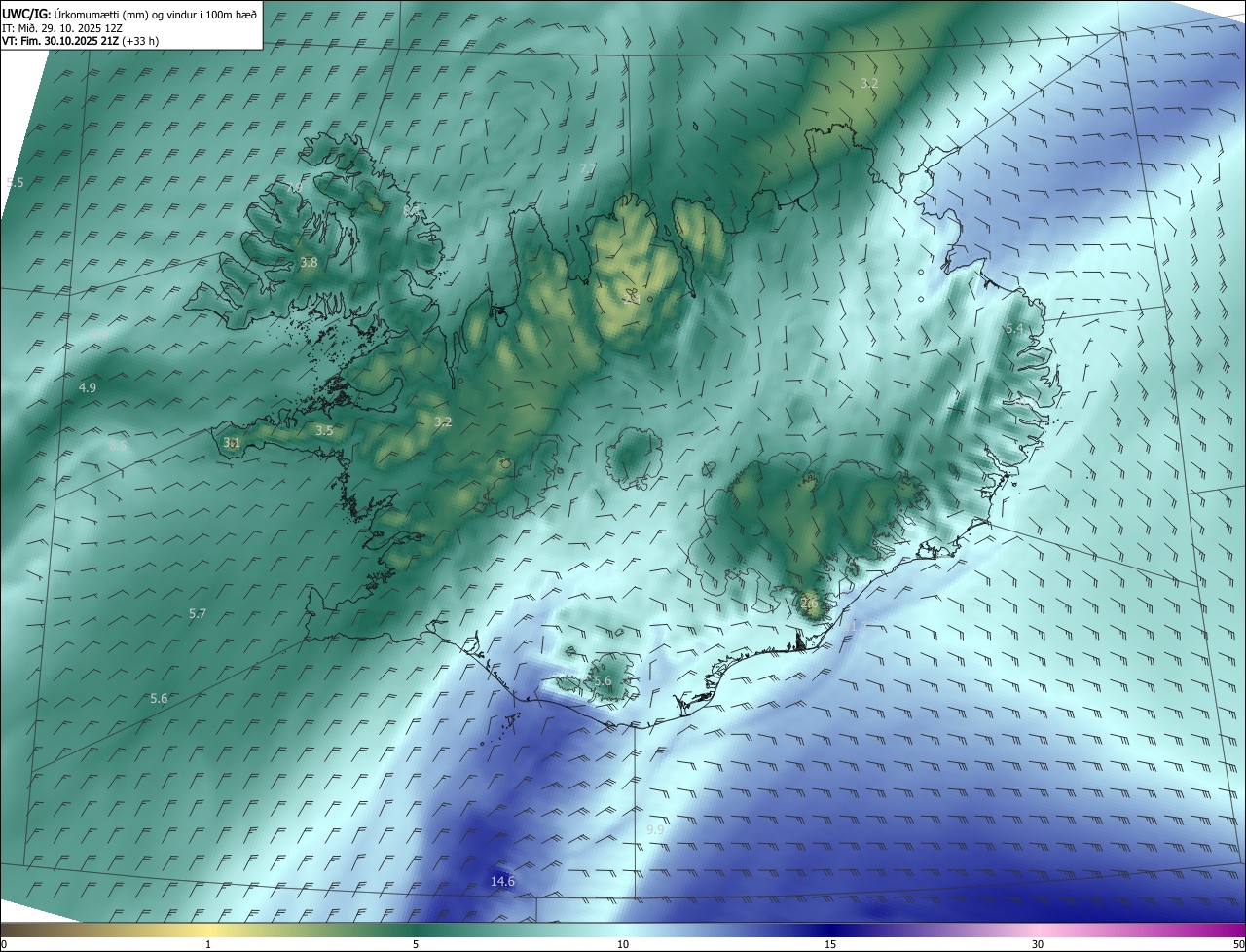
Task: Click the 14.6 precipitation value label
Action: coord(502,881)
